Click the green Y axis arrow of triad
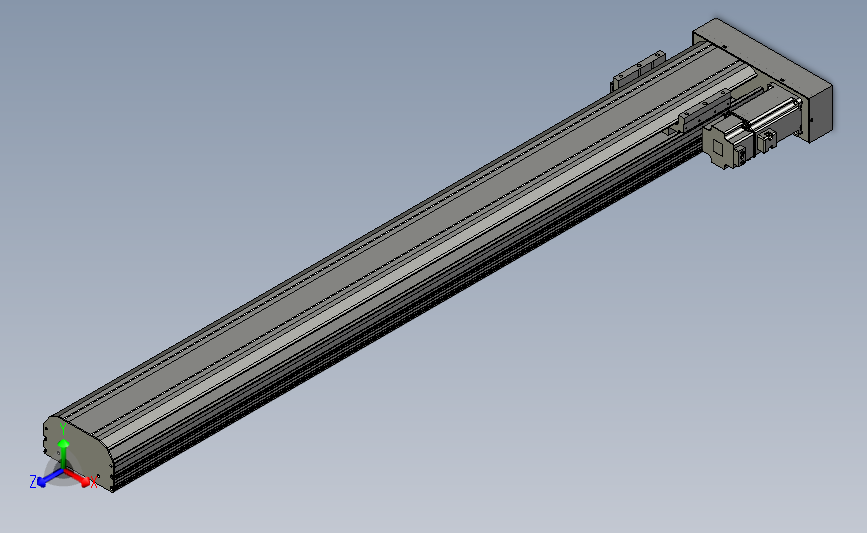Viewport: 867px width, 533px height. [x=64, y=452]
